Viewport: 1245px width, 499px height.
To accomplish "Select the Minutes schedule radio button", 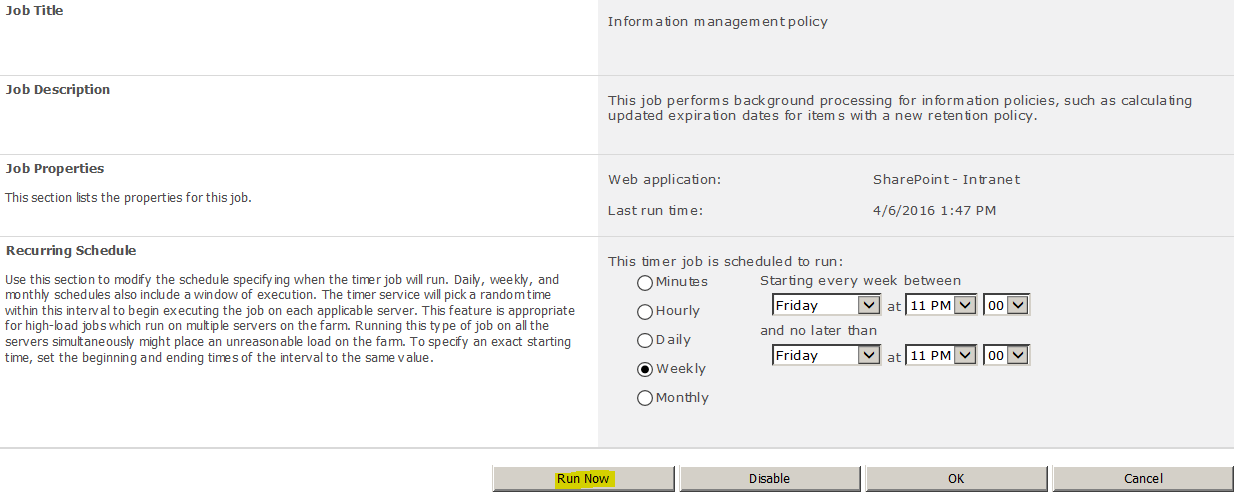I will coord(645,282).
